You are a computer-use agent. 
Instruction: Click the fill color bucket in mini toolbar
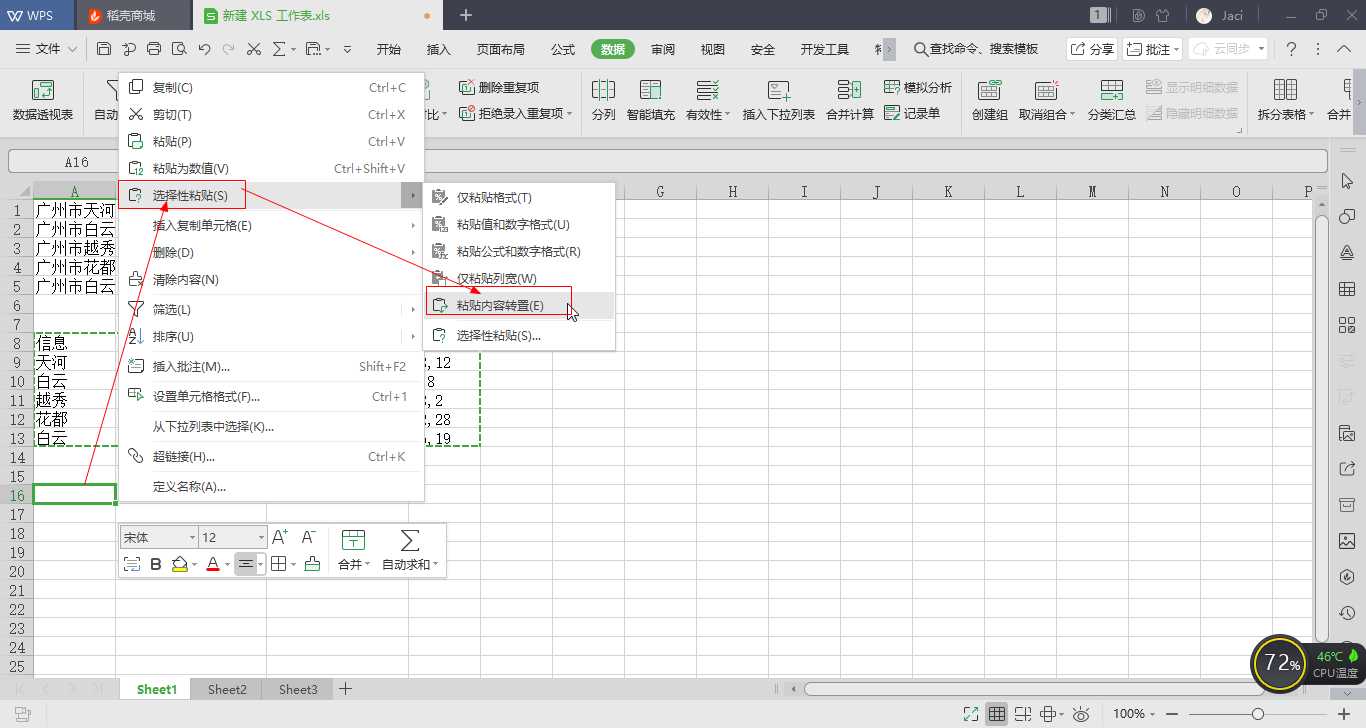tap(179, 564)
